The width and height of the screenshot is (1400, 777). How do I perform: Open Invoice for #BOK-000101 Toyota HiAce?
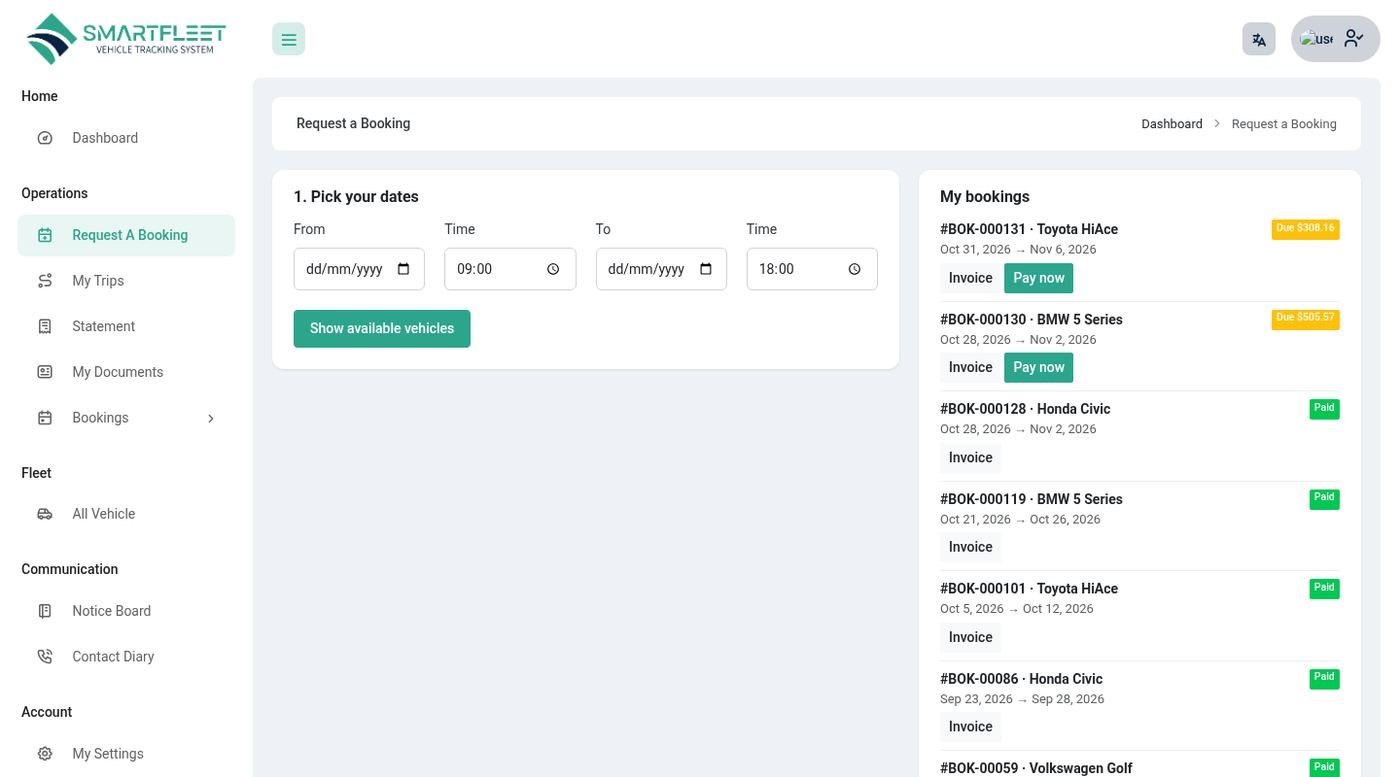(970, 637)
